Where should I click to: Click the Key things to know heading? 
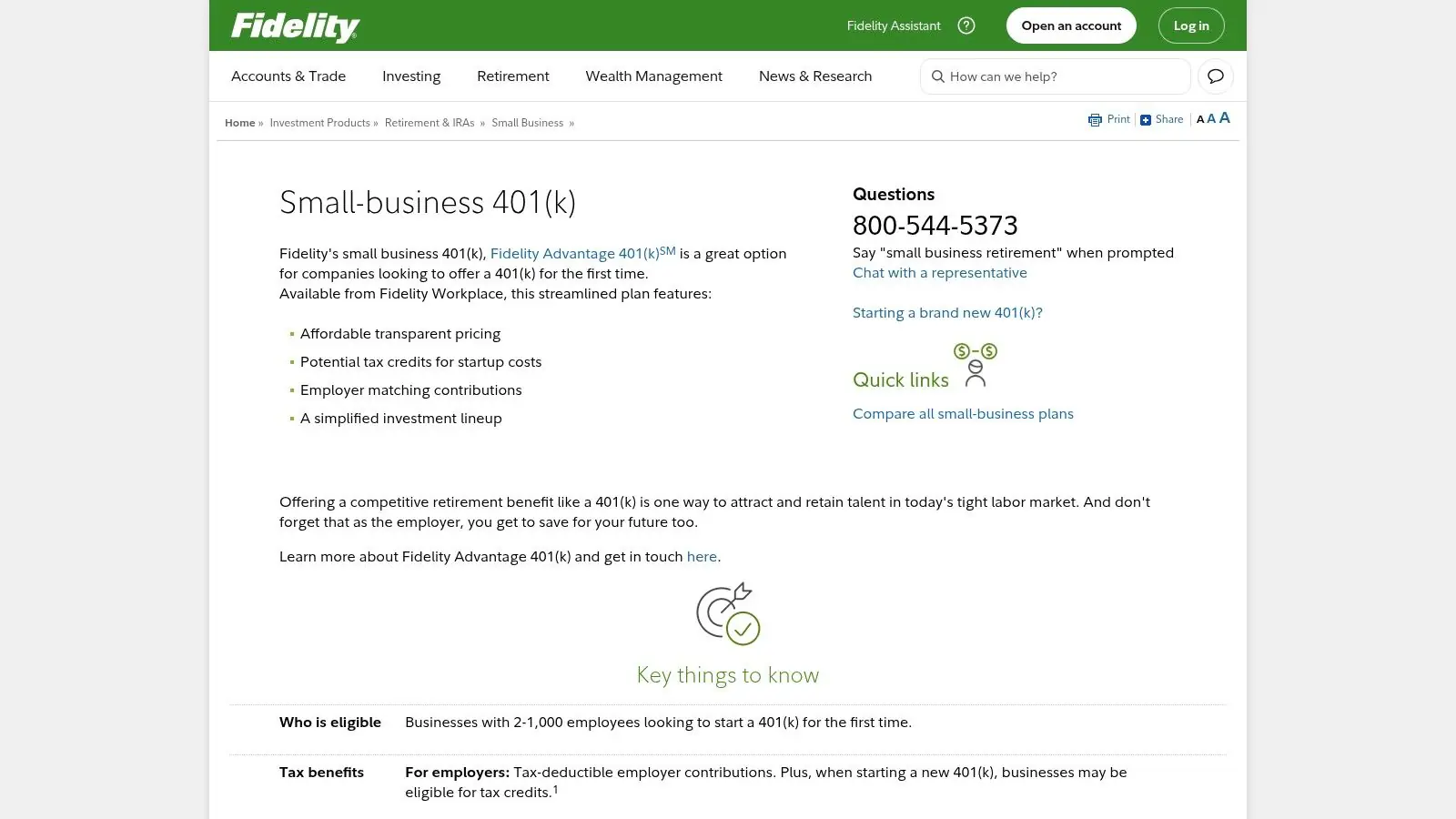tap(728, 675)
